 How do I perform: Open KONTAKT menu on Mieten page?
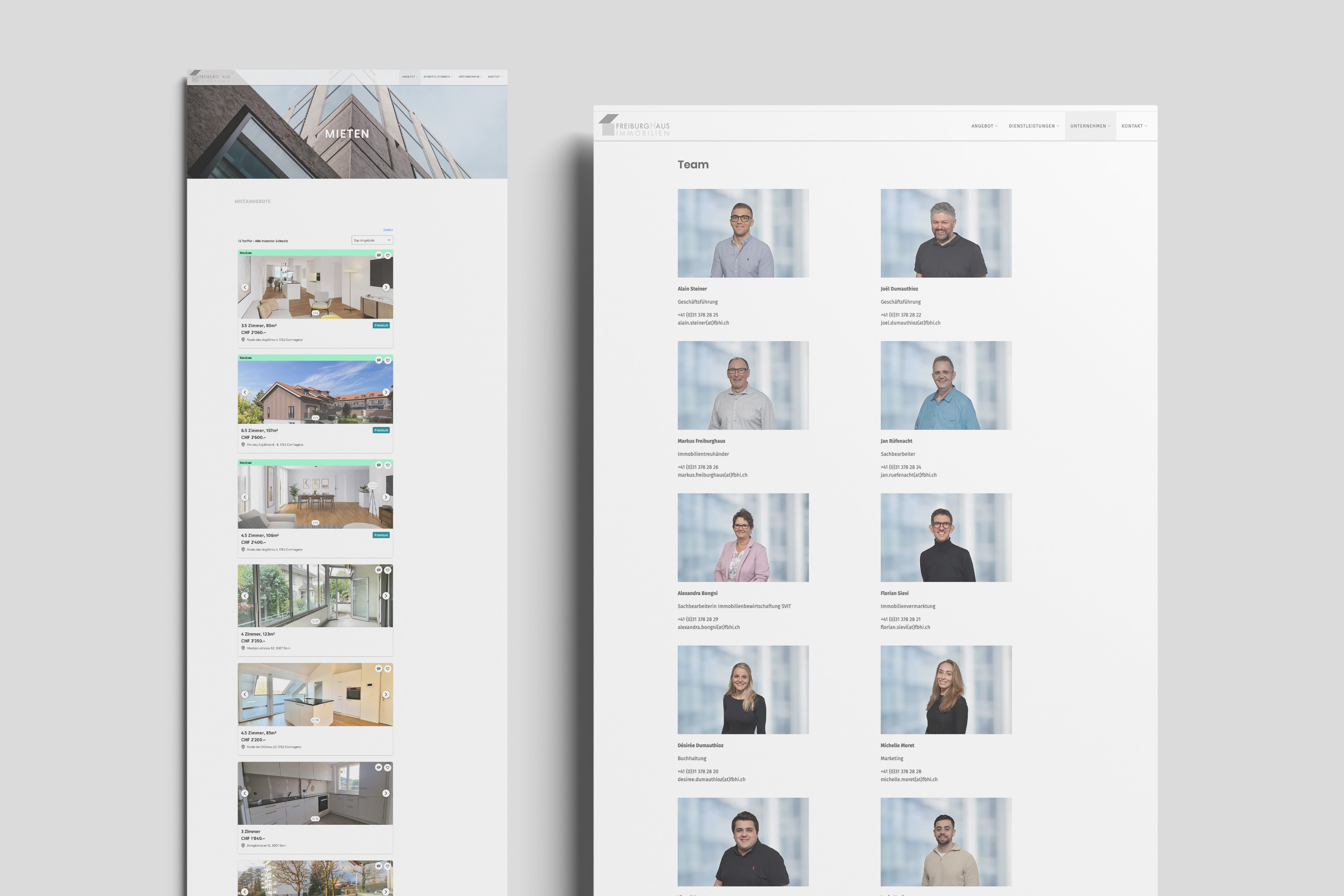pos(495,77)
